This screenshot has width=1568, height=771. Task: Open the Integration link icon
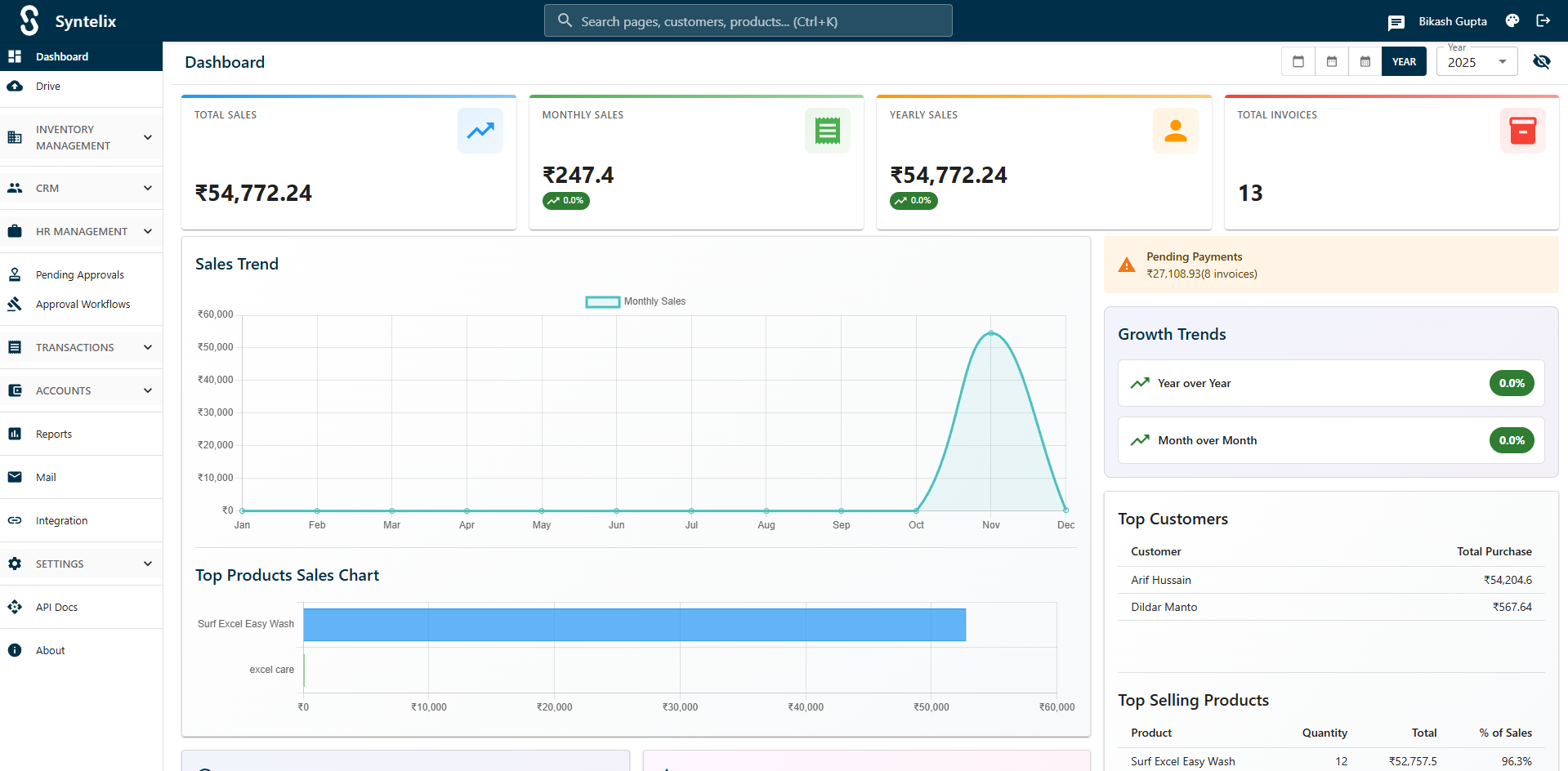[15, 520]
